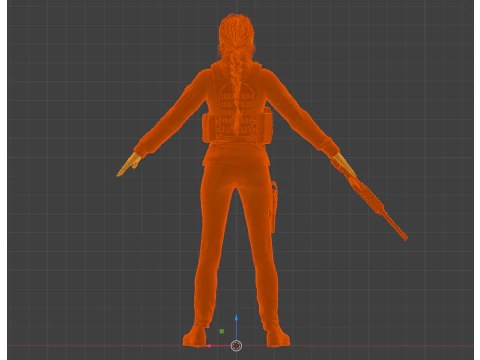Click the holstered pistol on the character's thigh
This screenshot has width=480, height=360.
pos(274,207)
